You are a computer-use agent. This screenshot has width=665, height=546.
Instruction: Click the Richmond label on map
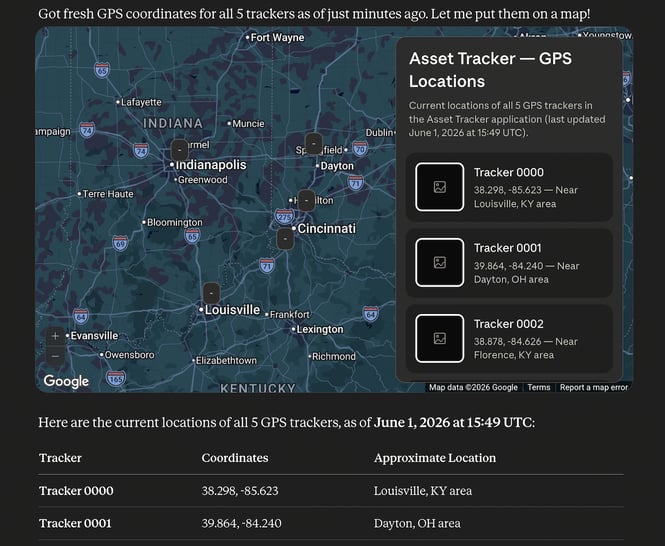tap(334, 357)
